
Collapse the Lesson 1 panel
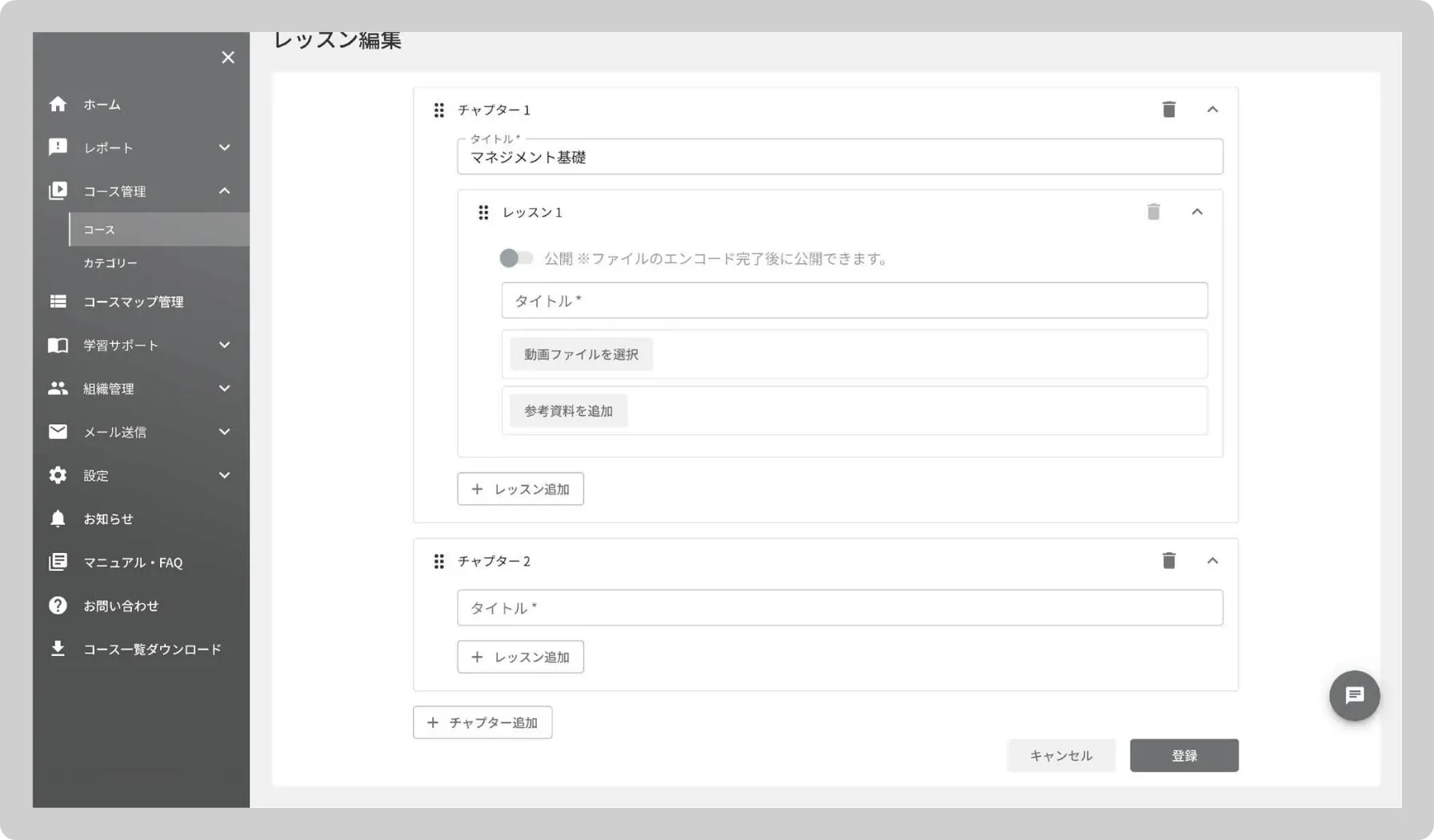pyautogui.click(x=1197, y=212)
